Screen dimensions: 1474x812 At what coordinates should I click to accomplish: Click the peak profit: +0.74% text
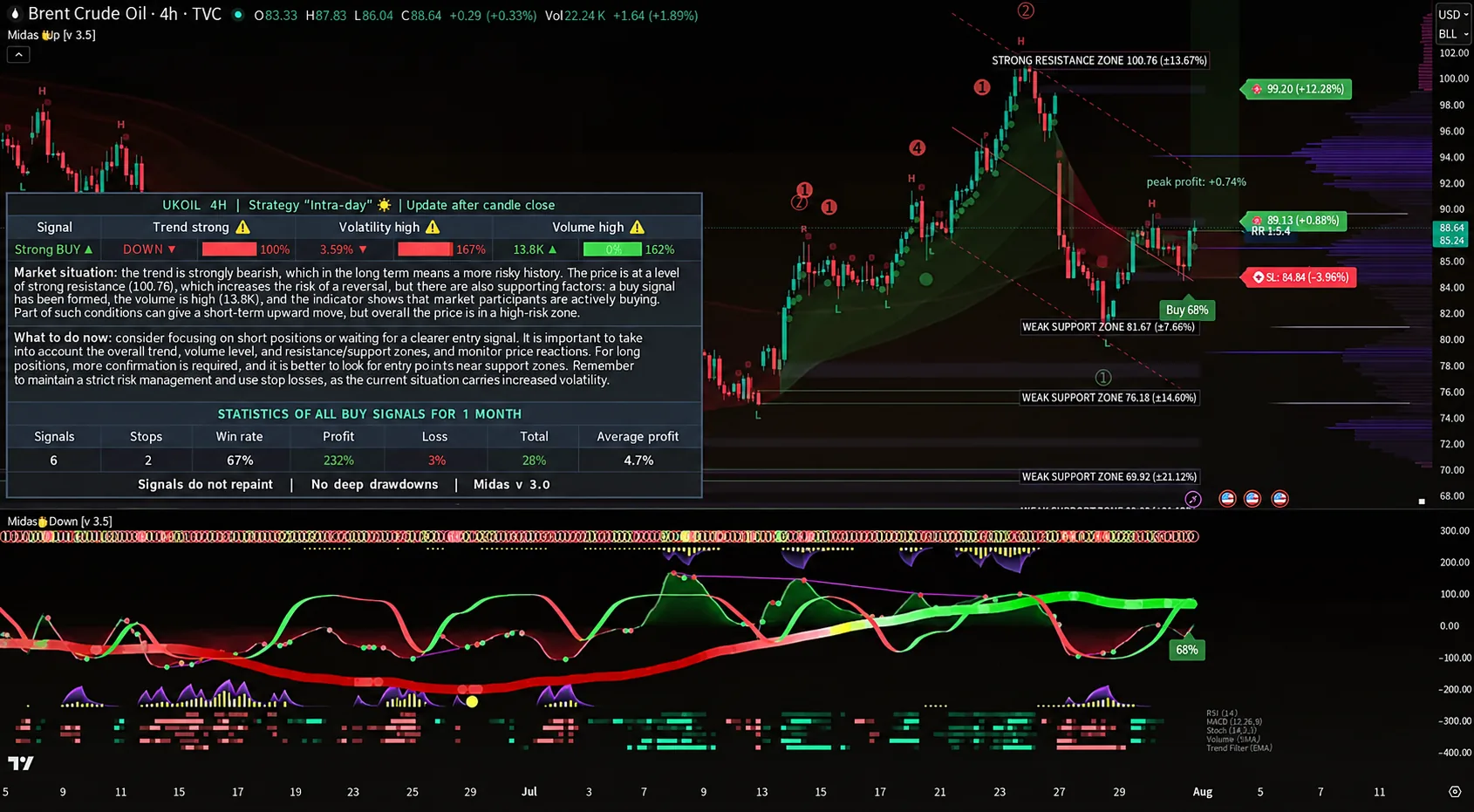tap(1196, 182)
